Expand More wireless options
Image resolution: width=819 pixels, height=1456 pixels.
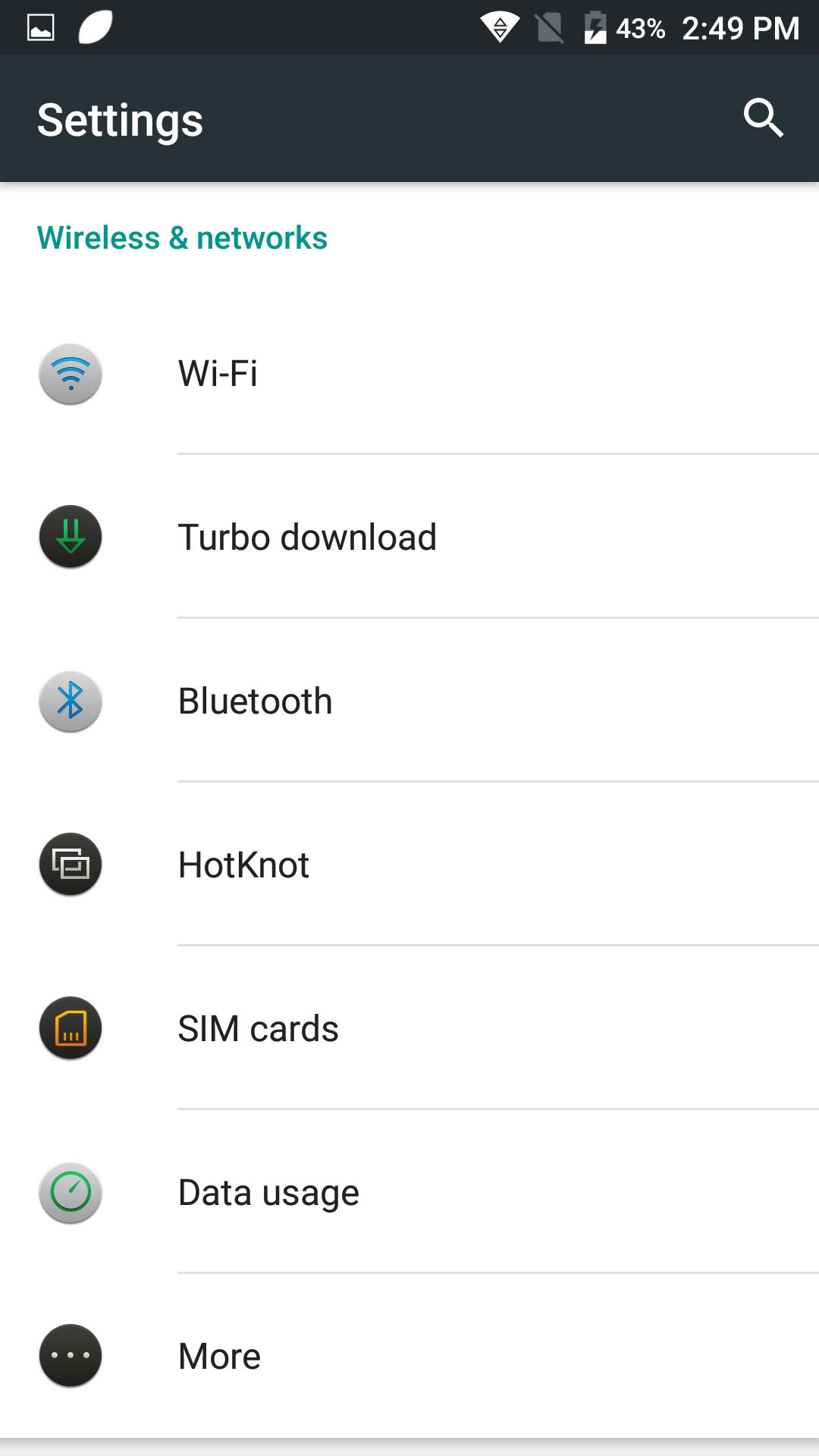[x=220, y=1357]
